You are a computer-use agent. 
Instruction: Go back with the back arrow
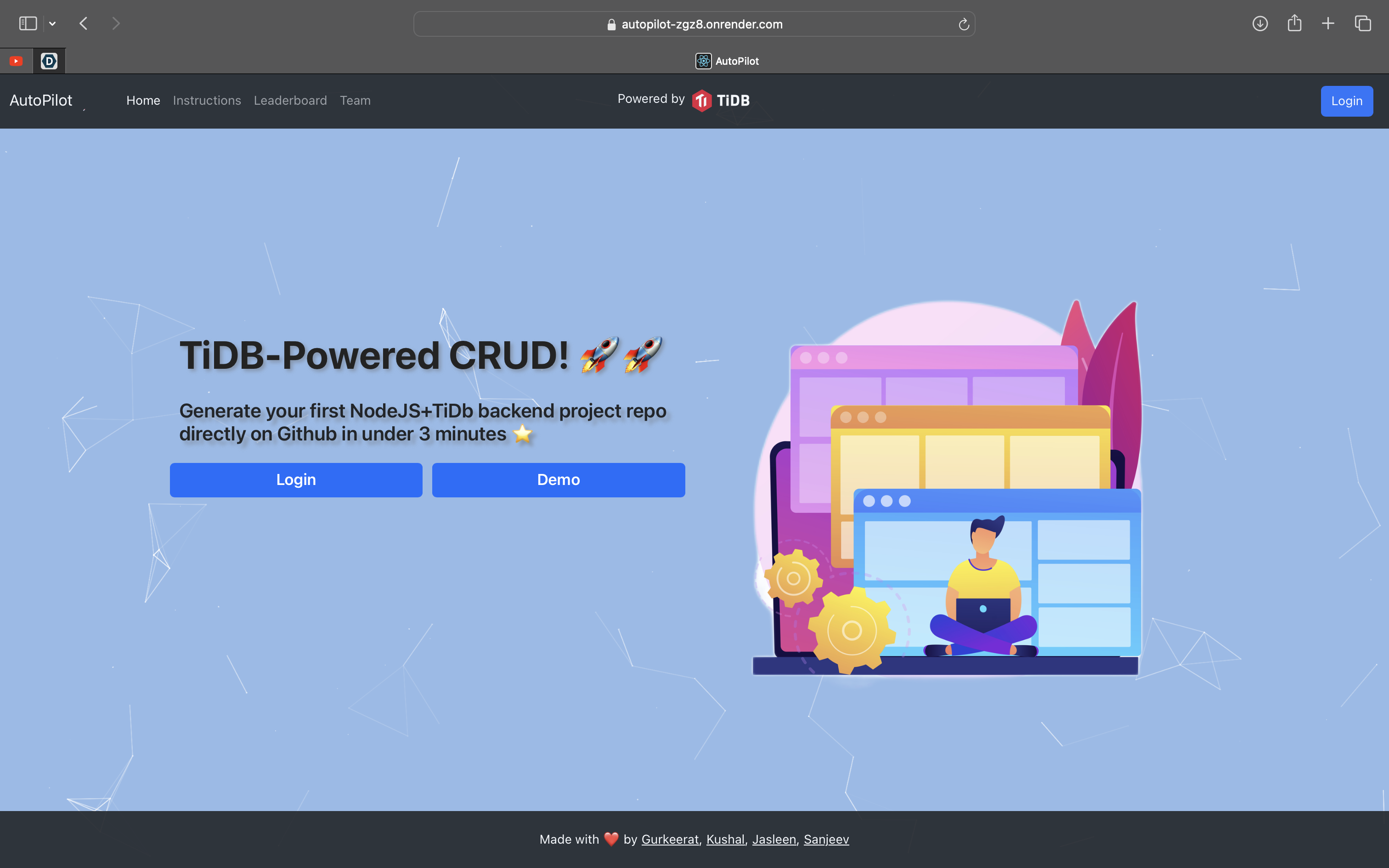(x=84, y=23)
